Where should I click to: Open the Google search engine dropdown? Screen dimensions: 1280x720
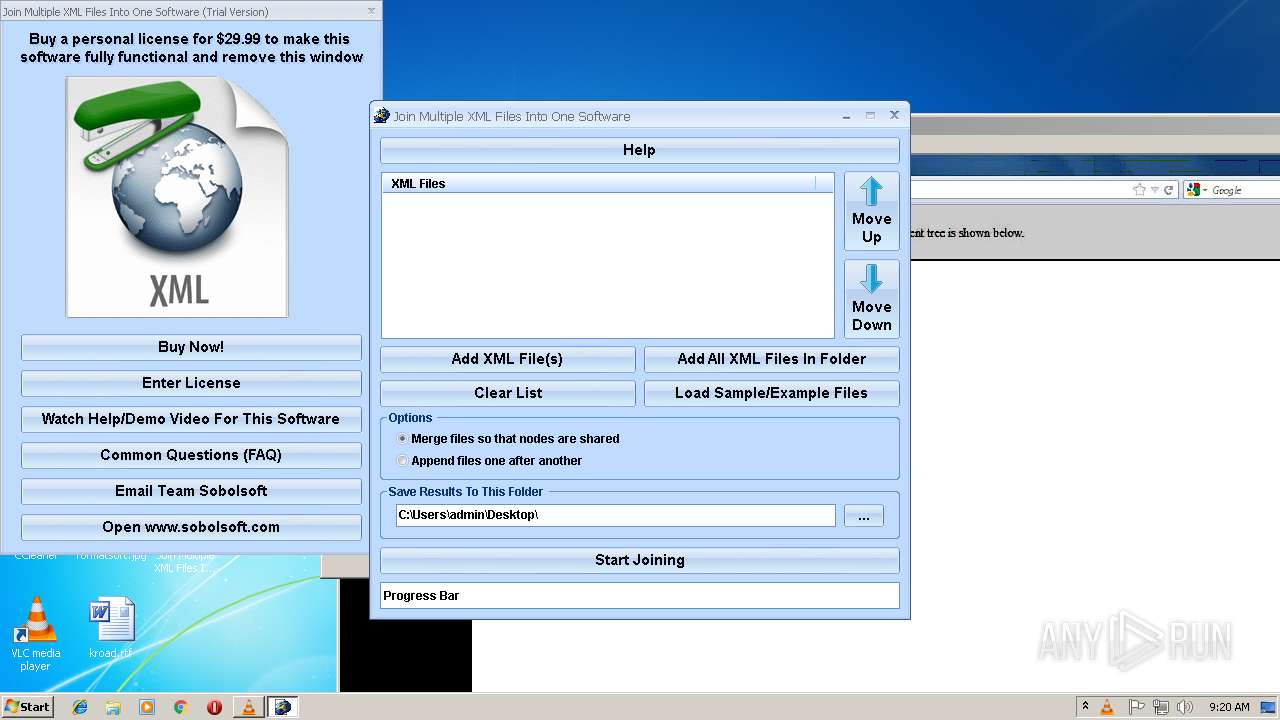1195,190
